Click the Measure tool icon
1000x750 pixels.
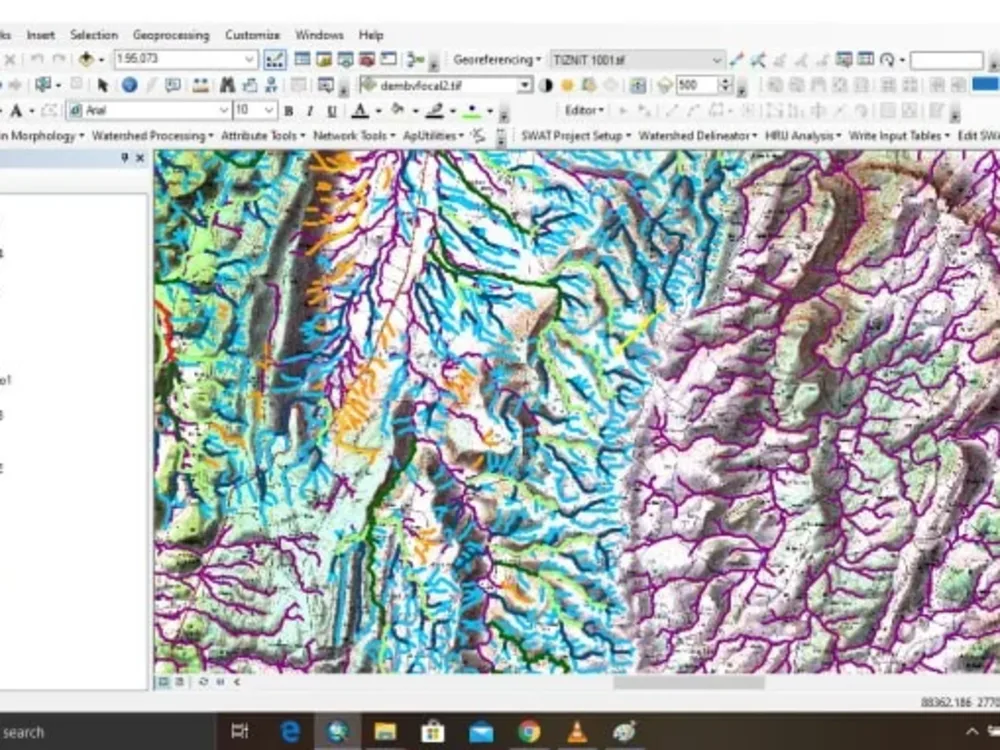200,83
